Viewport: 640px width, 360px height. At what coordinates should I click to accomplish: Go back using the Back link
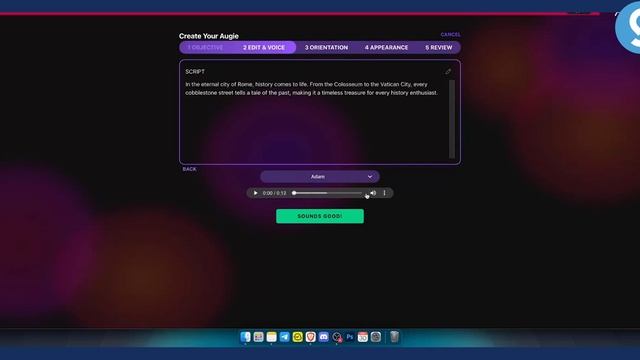click(x=189, y=169)
